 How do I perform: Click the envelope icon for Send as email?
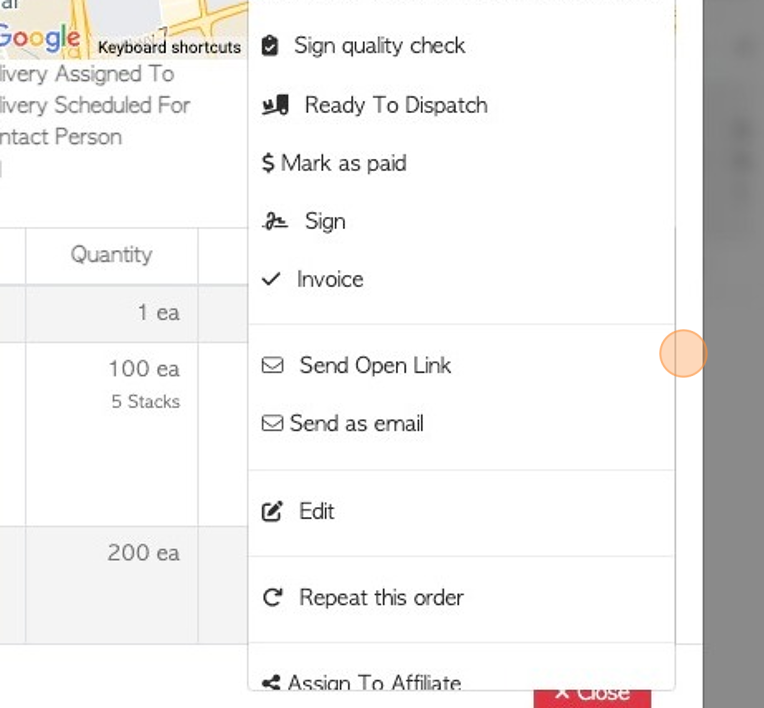pos(272,424)
